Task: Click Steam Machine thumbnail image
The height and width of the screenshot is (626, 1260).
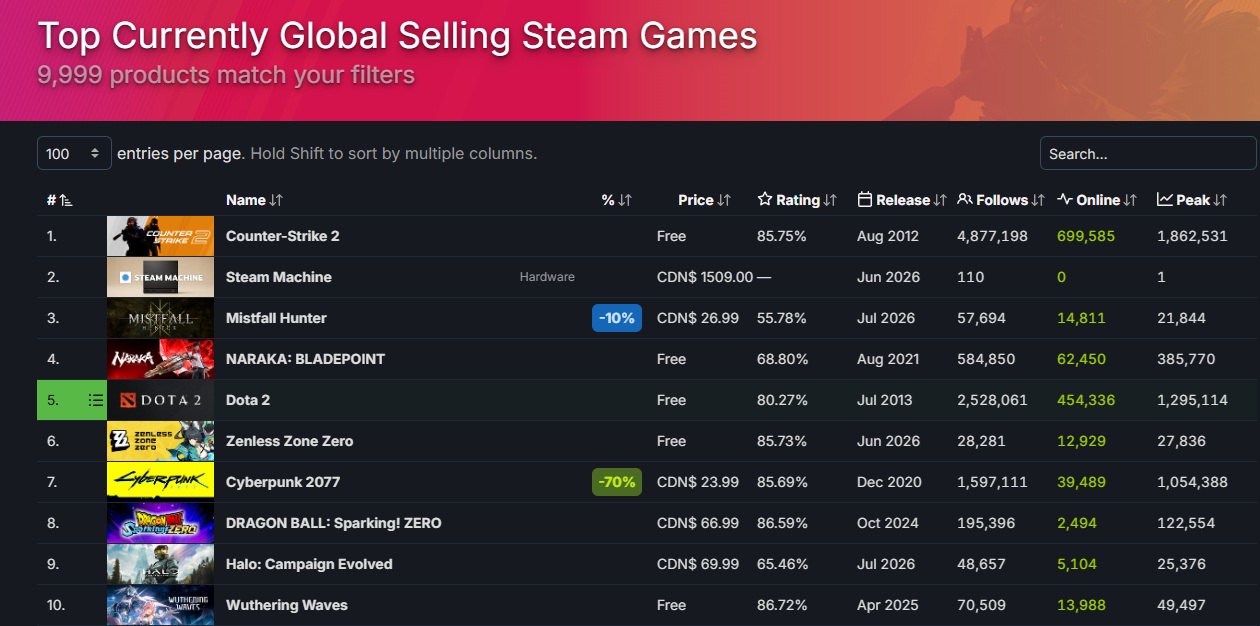Action: pos(160,277)
